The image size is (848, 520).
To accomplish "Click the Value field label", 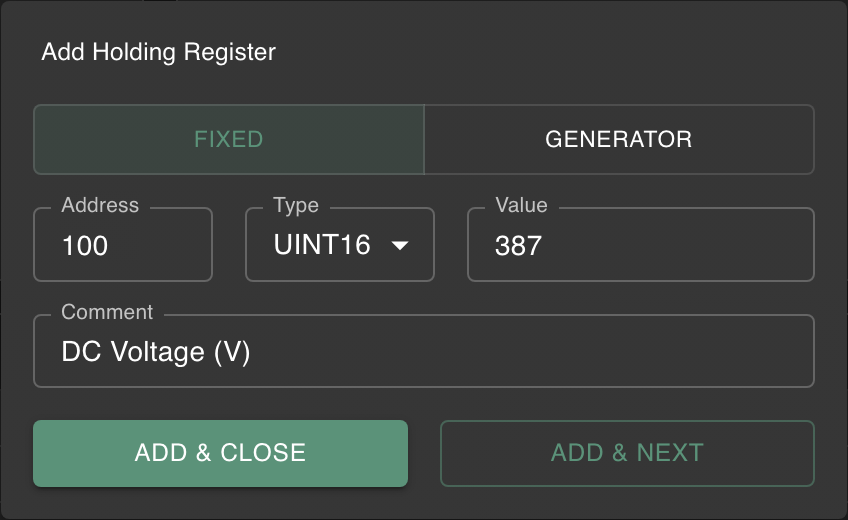I will tap(521, 205).
